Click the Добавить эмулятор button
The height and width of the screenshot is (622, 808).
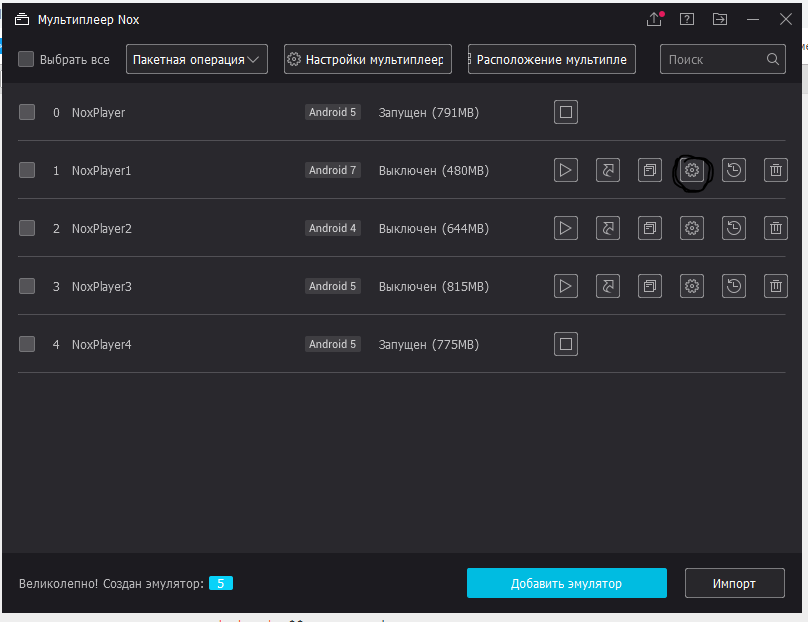[567, 583]
